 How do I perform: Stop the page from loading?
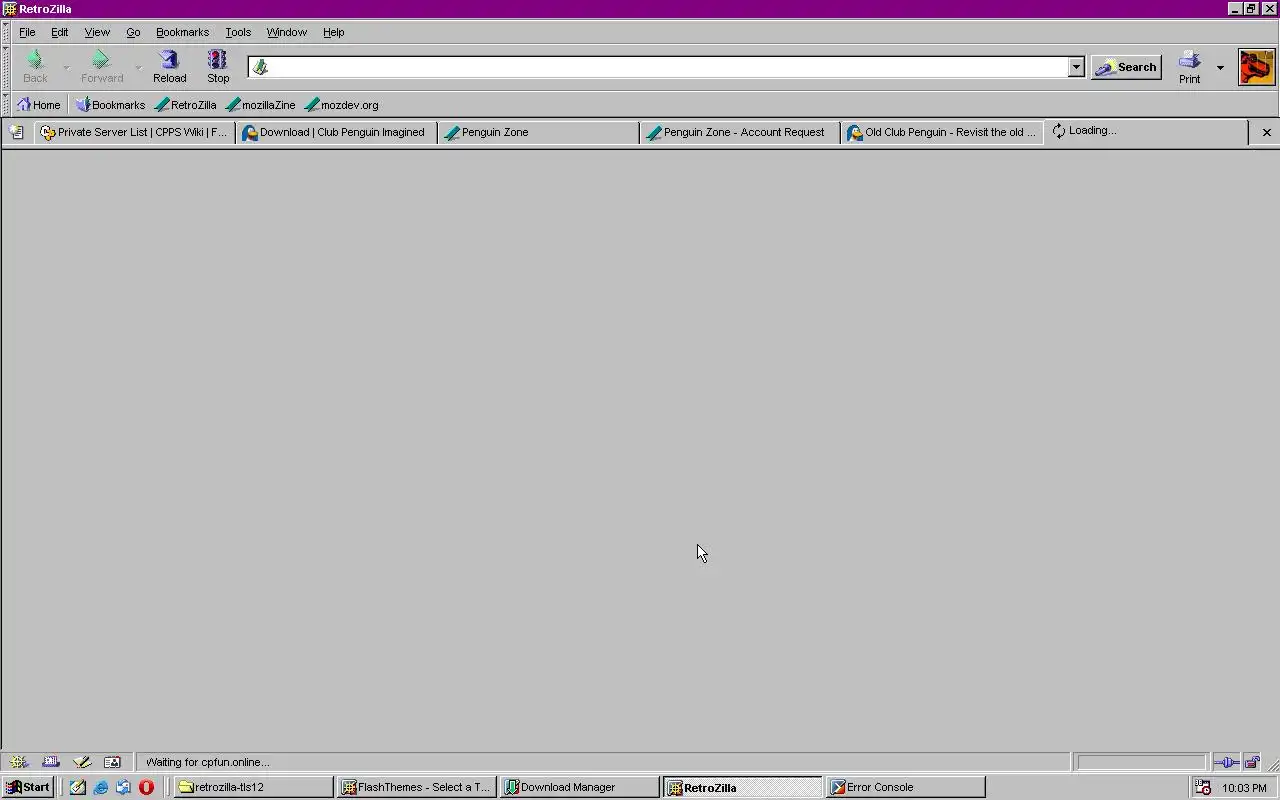[218, 67]
